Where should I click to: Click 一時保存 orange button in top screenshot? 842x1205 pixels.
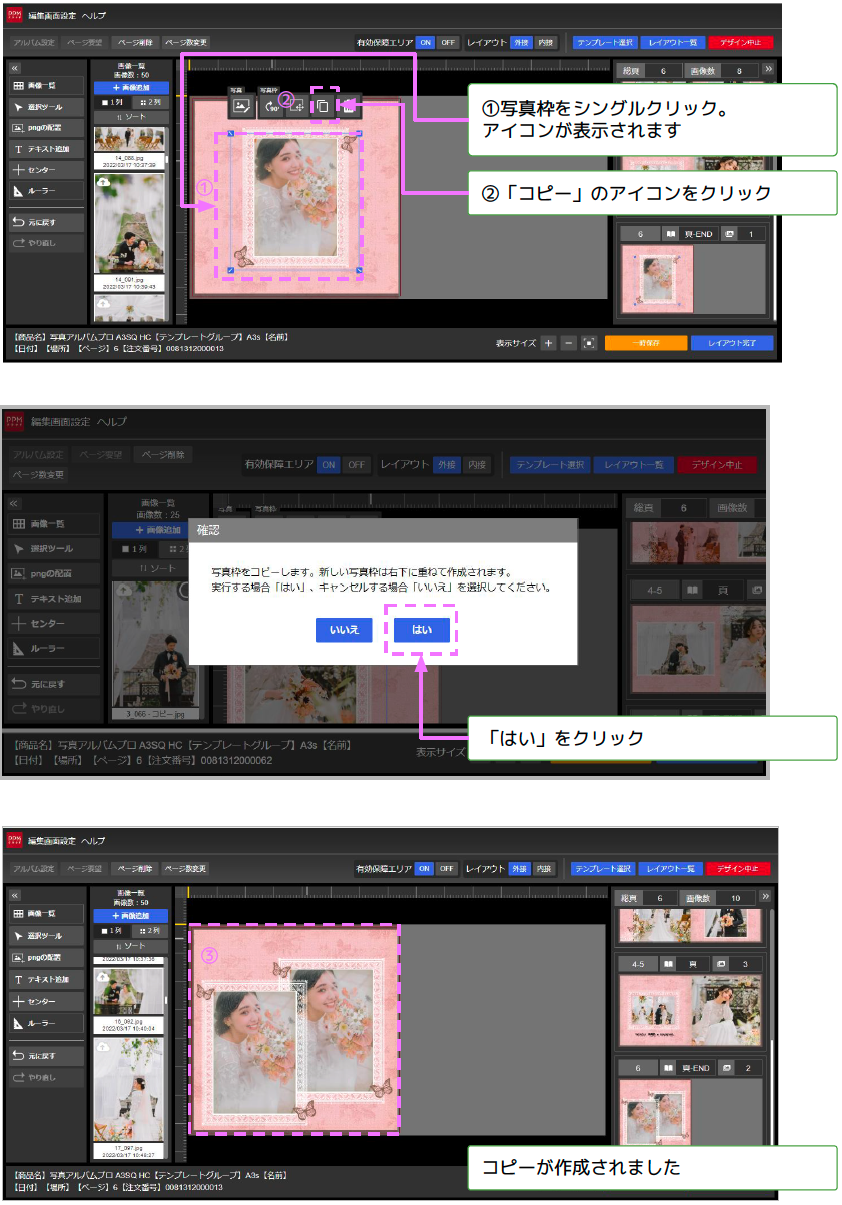click(645, 343)
